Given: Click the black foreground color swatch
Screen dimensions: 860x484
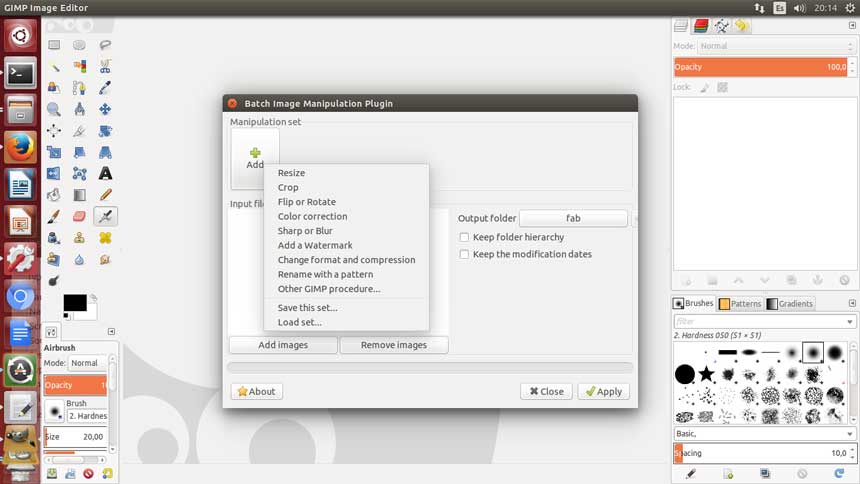Looking at the screenshot, I should pos(75,303).
